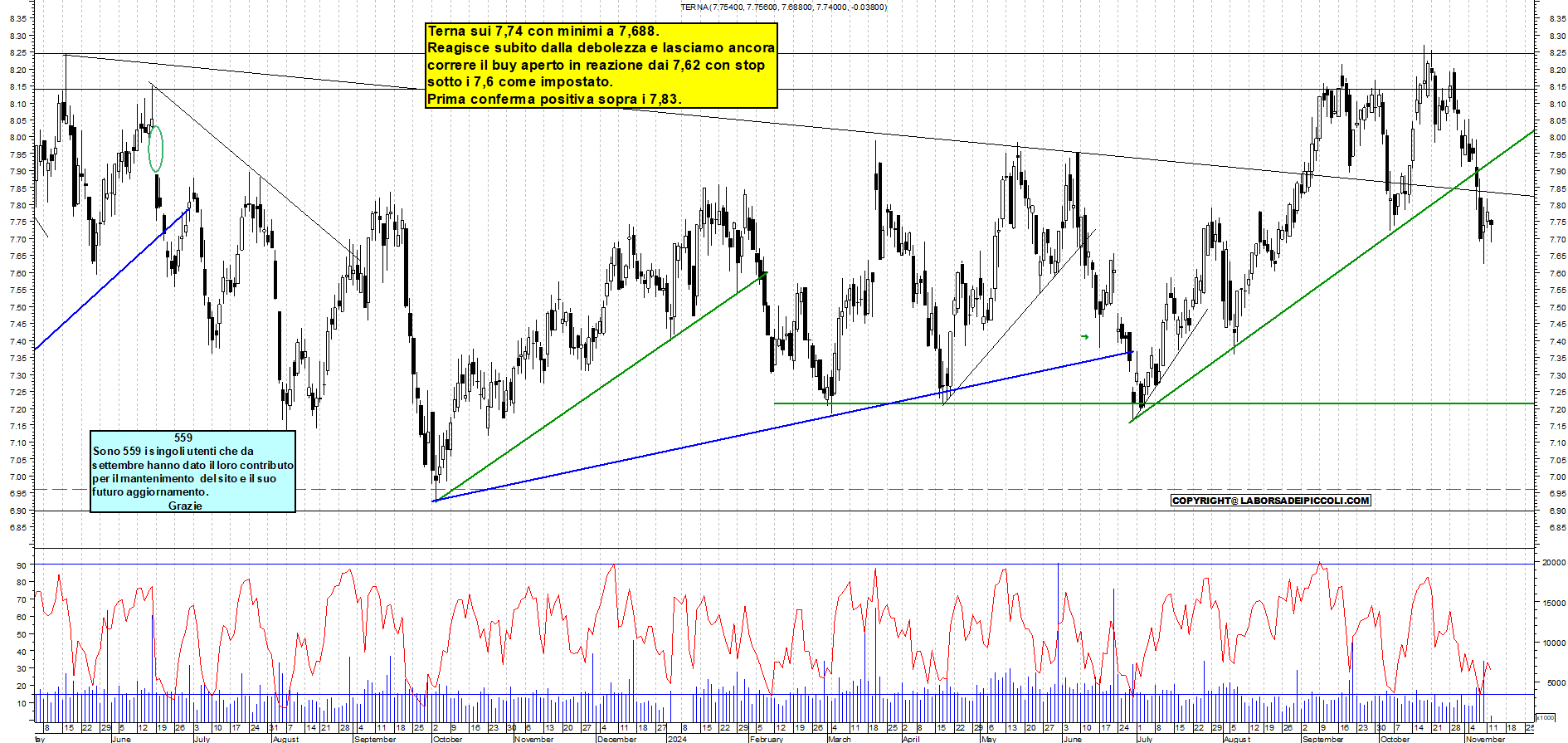Click the line 'settembre hanno dato il loro contributo'
This screenshot has height=743, width=1568.
[192, 465]
